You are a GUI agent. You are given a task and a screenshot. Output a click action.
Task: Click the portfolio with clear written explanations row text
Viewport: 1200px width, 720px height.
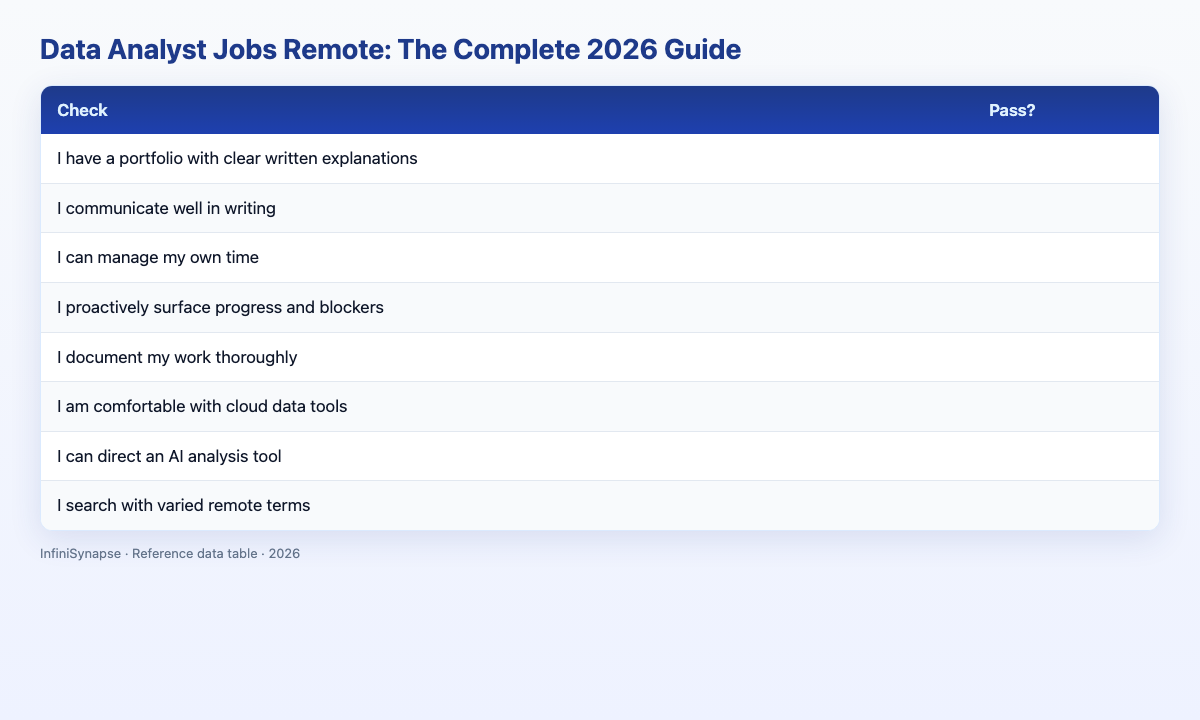pos(237,159)
